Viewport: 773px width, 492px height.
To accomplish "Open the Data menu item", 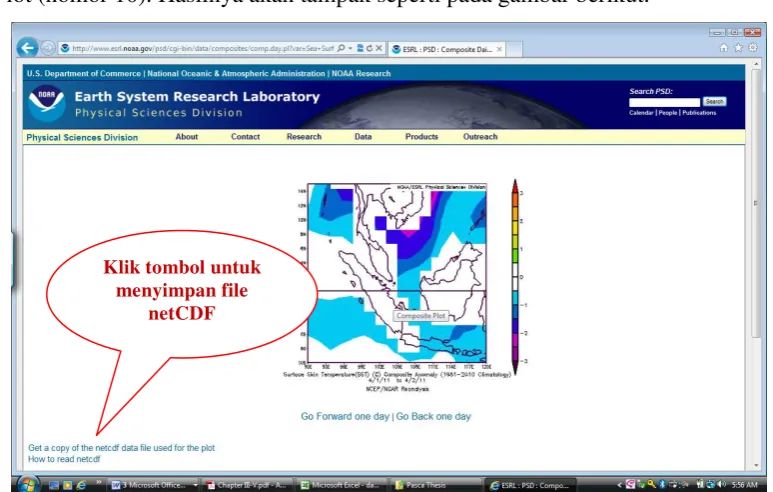I will pyautogui.click(x=363, y=137).
